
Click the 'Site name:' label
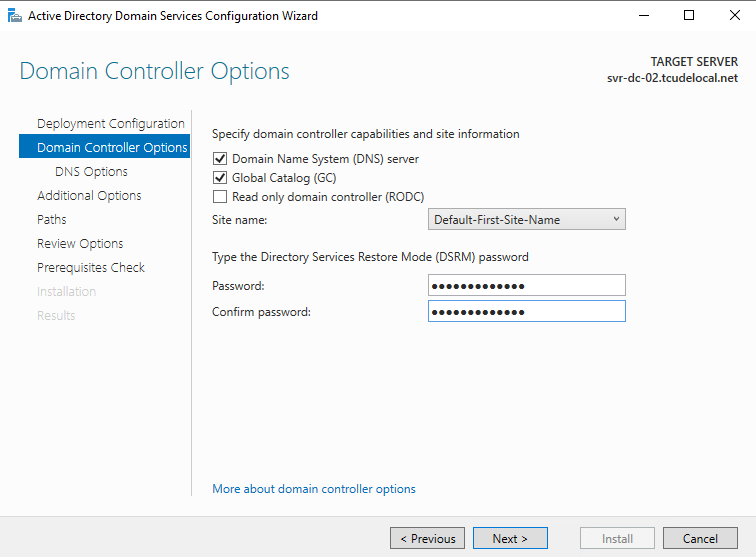240,220
